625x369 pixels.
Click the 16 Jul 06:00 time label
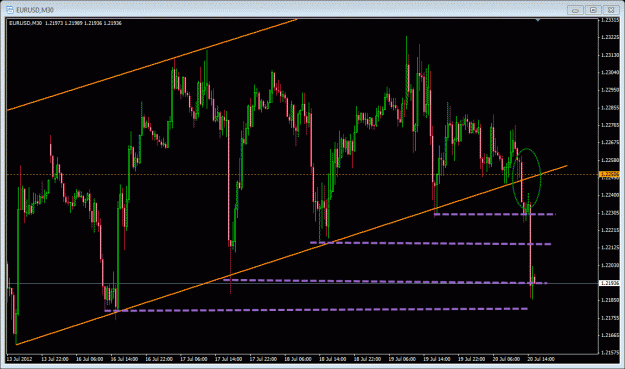point(89,359)
